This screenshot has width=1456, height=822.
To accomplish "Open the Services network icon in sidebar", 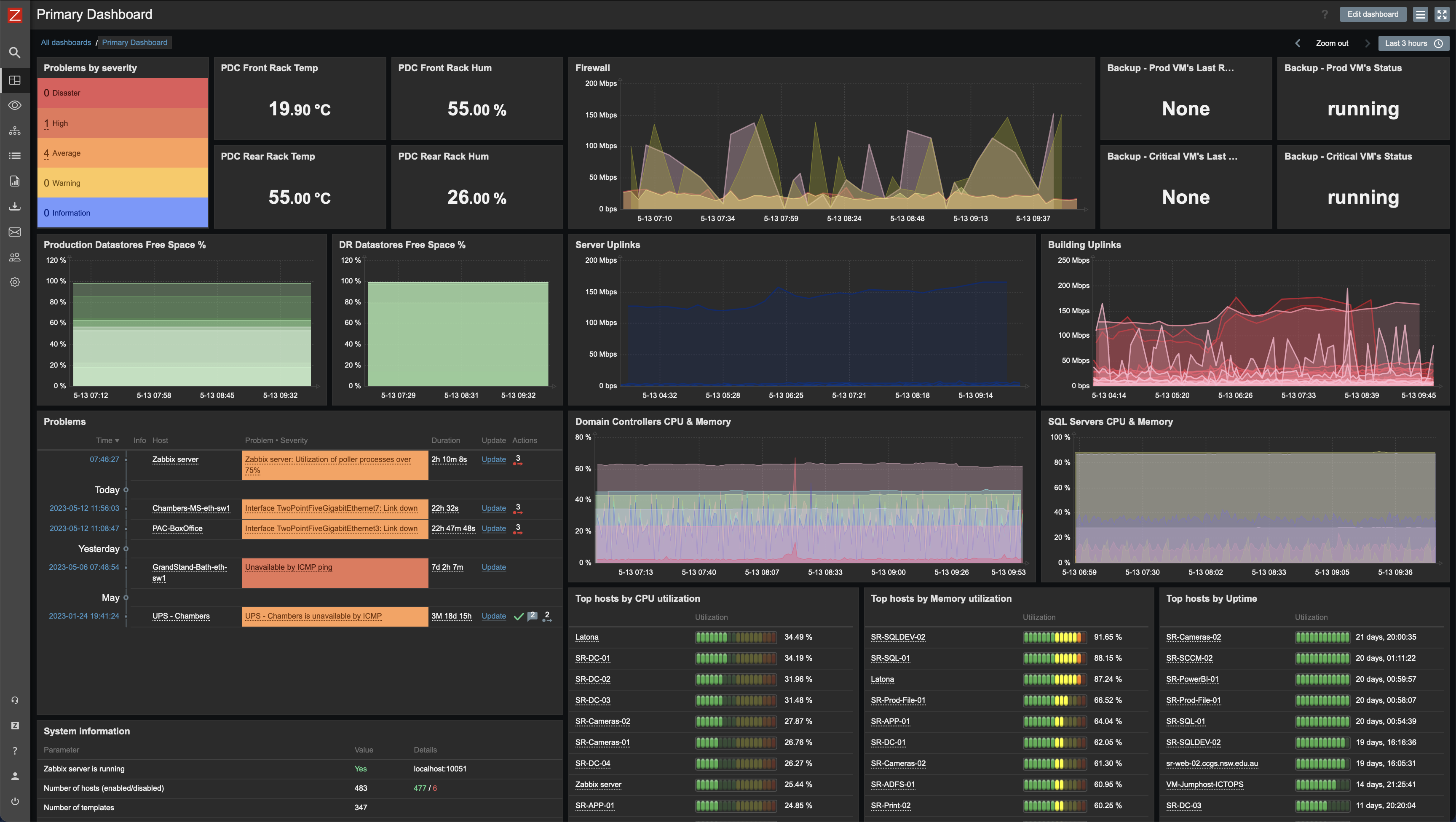I will coord(15,130).
